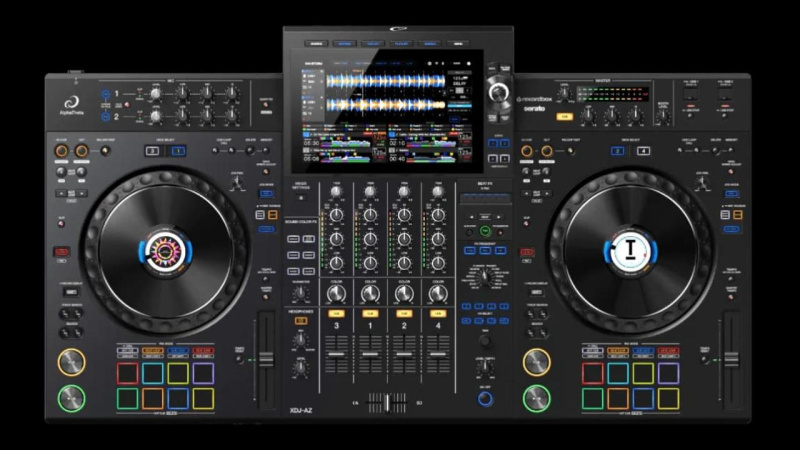The height and width of the screenshot is (450, 800).
Task: Hit the green play/pause button on left deck
Action: tap(71, 398)
